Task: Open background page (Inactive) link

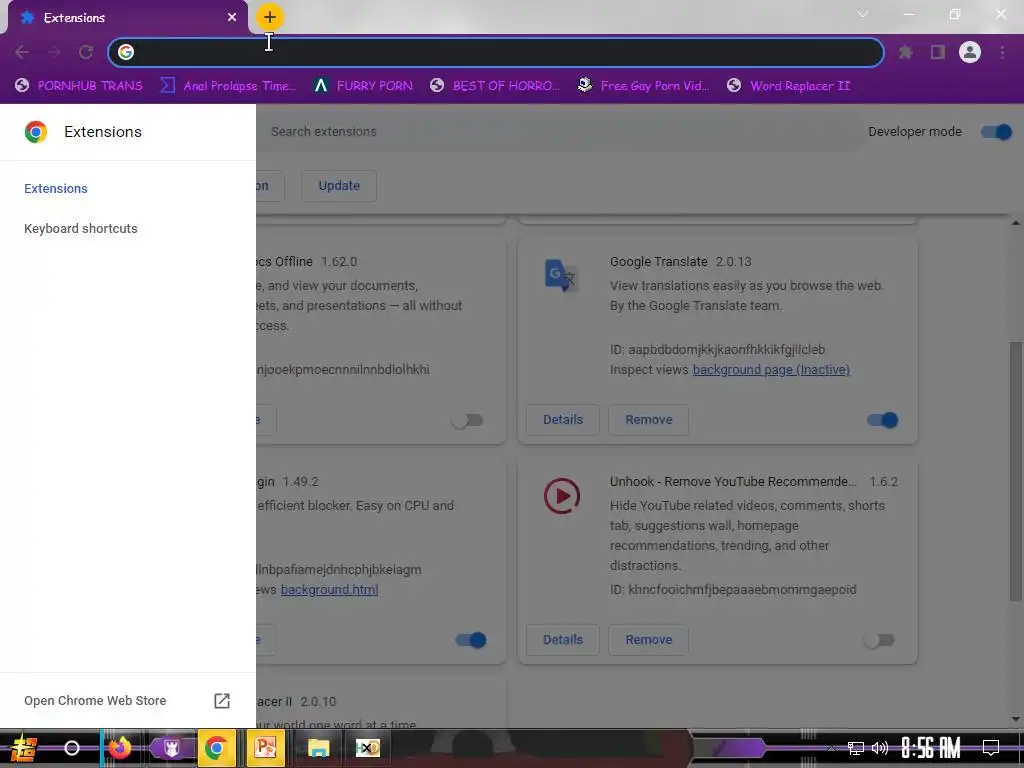Action: pos(771,370)
